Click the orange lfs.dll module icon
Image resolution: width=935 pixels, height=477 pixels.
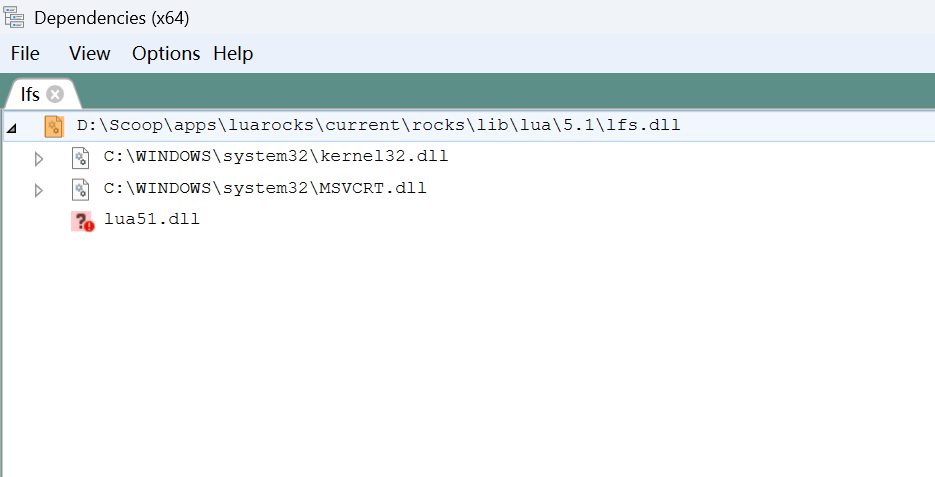pyautogui.click(x=54, y=127)
